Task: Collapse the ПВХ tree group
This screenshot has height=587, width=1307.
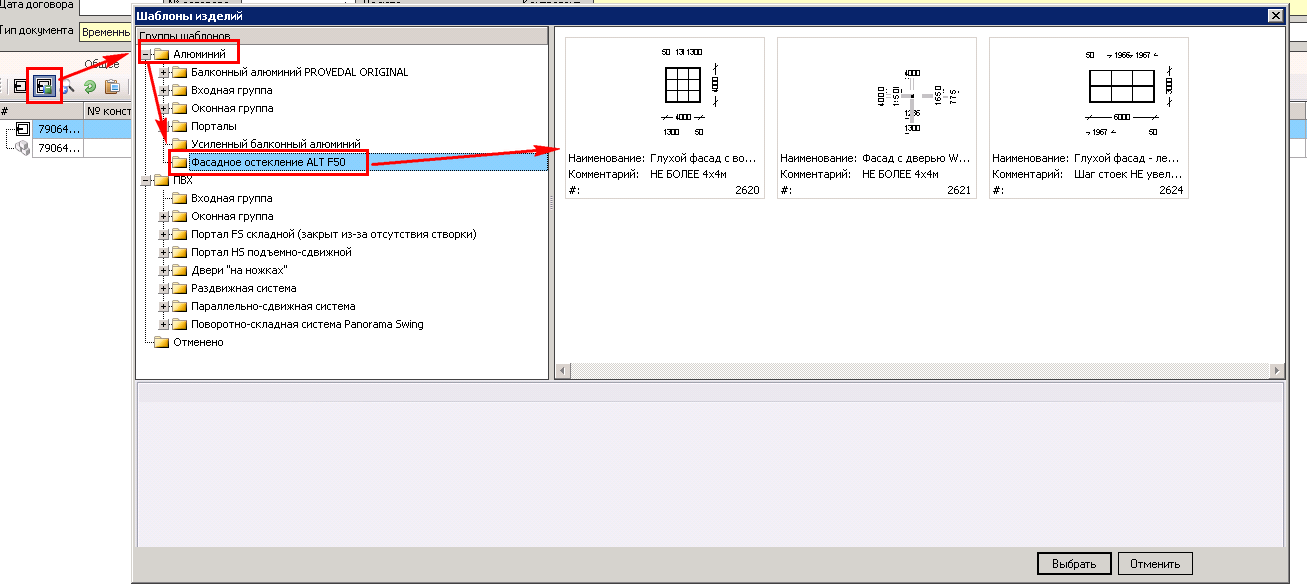Action: (146, 180)
